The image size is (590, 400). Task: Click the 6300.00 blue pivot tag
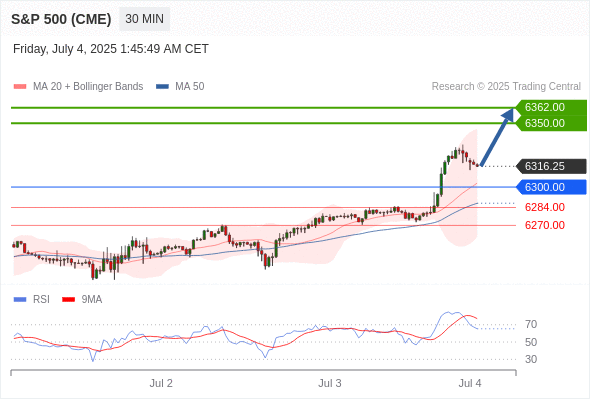point(551,187)
